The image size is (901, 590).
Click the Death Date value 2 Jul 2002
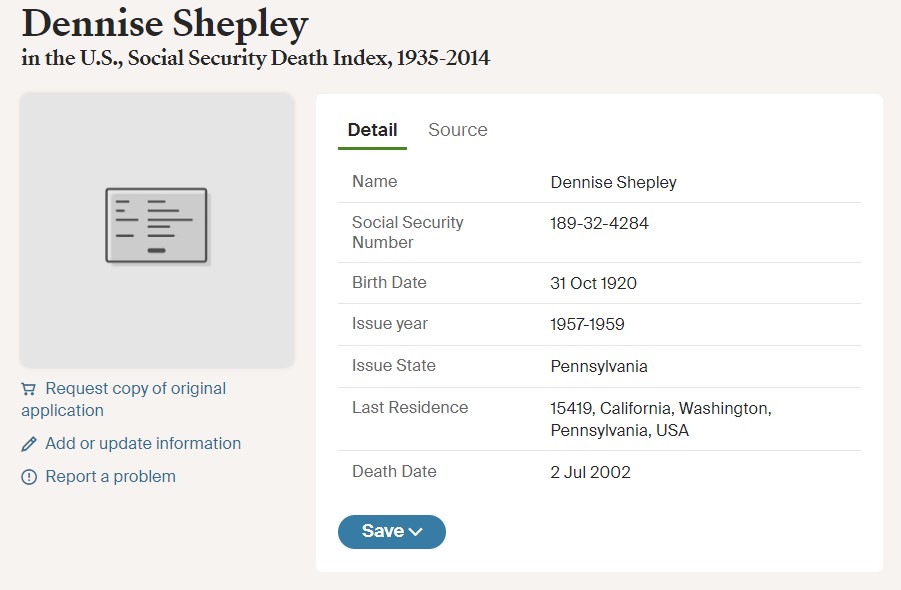pyautogui.click(x=590, y=472)
